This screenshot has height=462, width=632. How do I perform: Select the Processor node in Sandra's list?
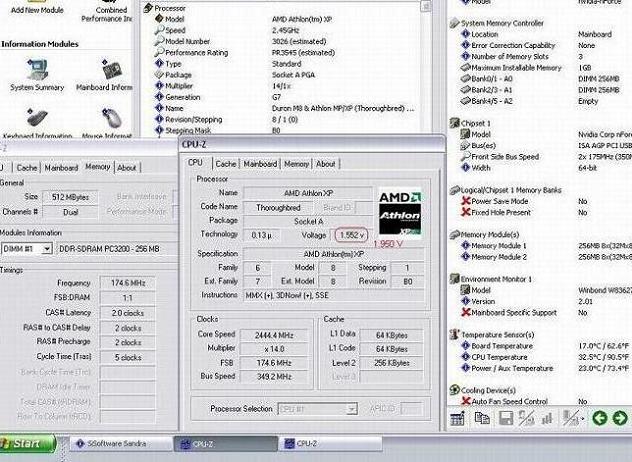pyautogui.click(x=169, y=8)
